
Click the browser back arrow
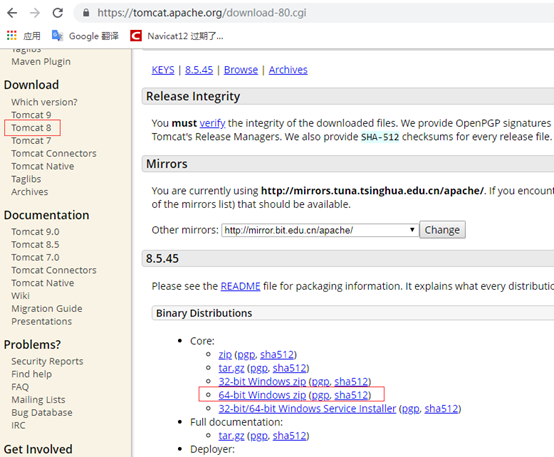click(x=12, y=13)
